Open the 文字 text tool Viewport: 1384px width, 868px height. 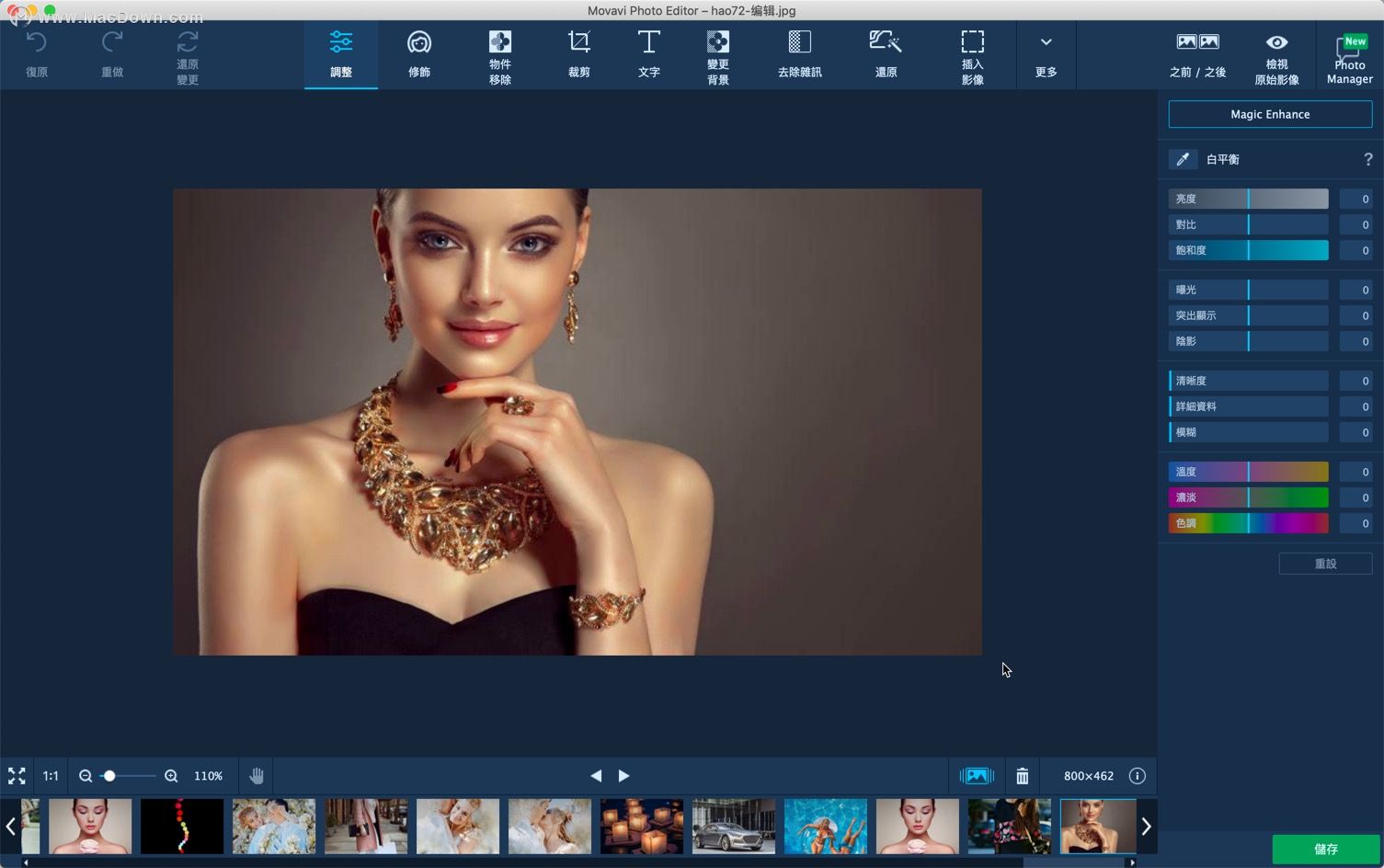pos(648,54)
